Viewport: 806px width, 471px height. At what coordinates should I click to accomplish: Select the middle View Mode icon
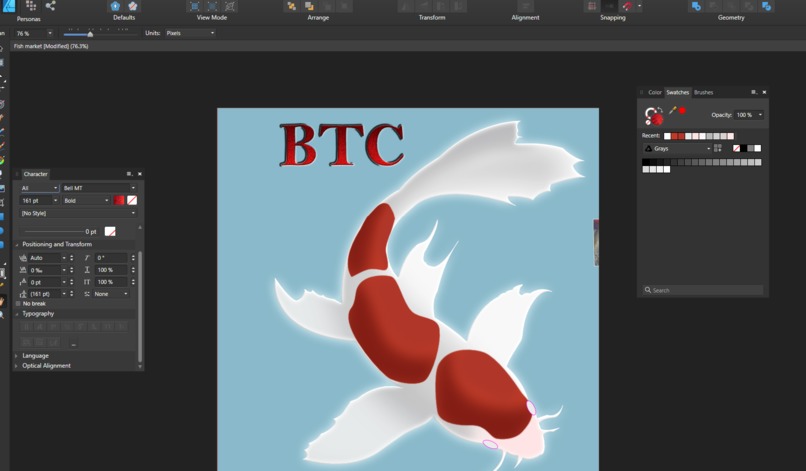point(212,6)
